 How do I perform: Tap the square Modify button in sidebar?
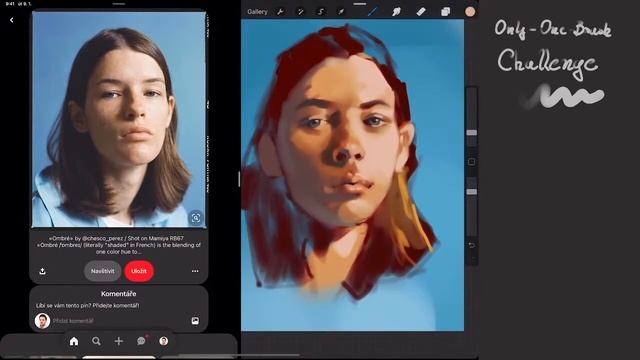click(x=471, y=162)
